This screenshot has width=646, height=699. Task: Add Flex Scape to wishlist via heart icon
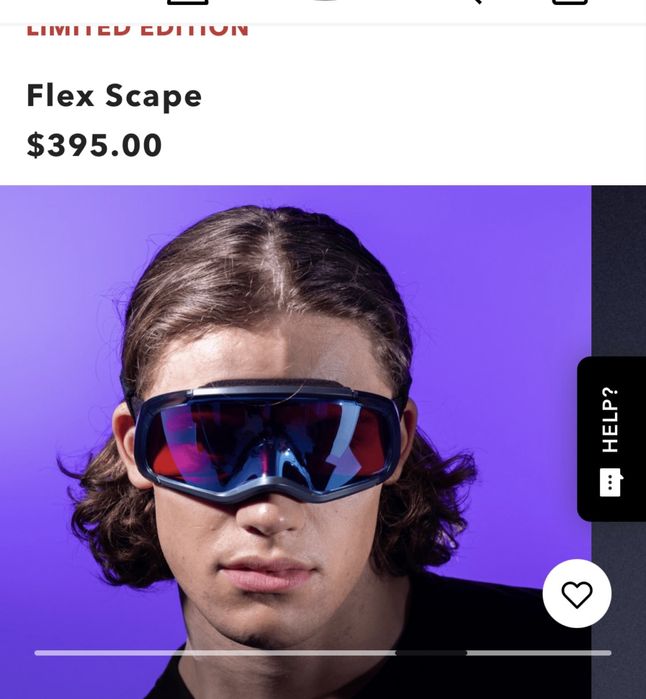click(577, 594)
